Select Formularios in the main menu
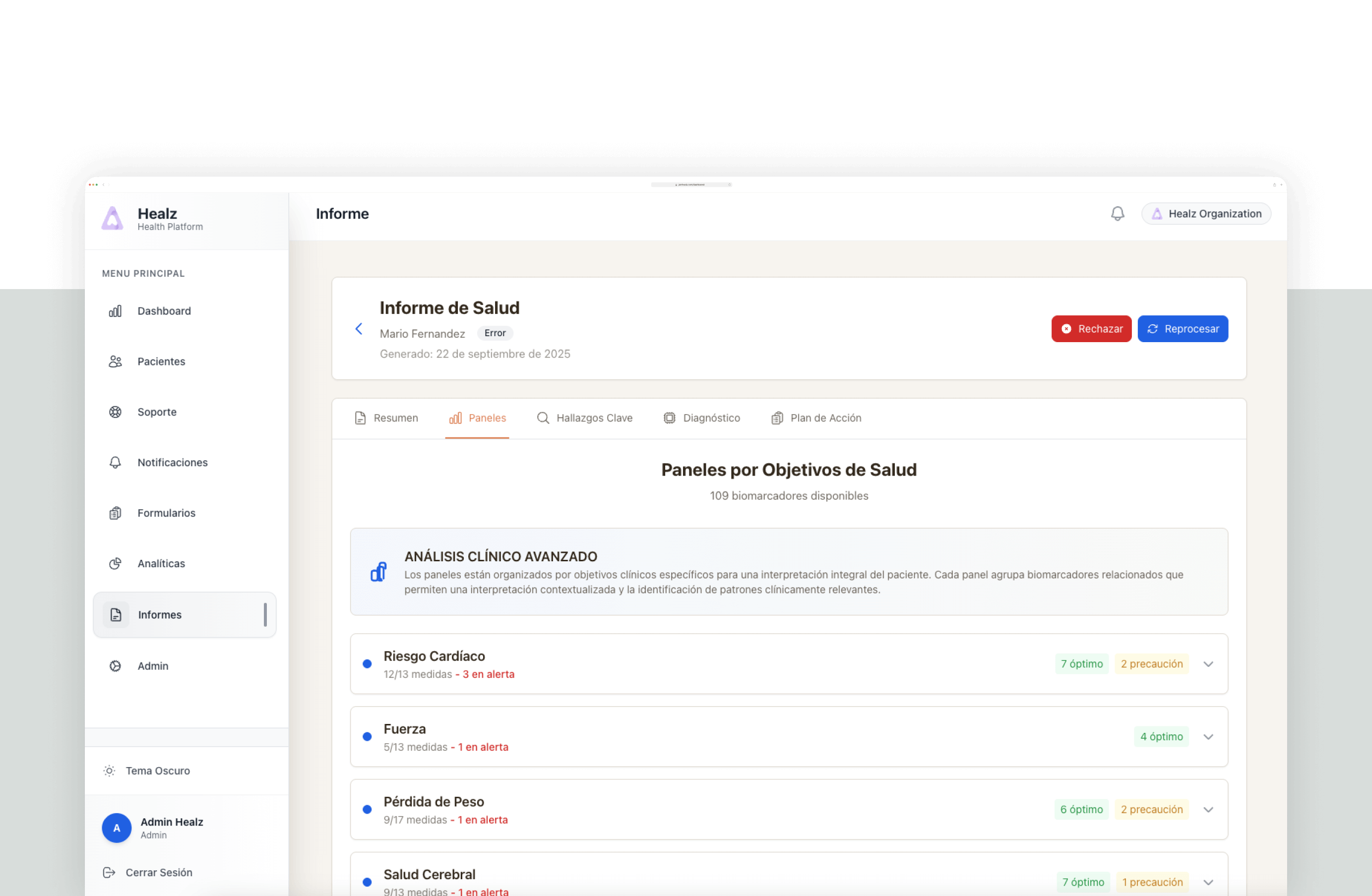The height and width of the screenshot is (896, 1372). (166, 513)
